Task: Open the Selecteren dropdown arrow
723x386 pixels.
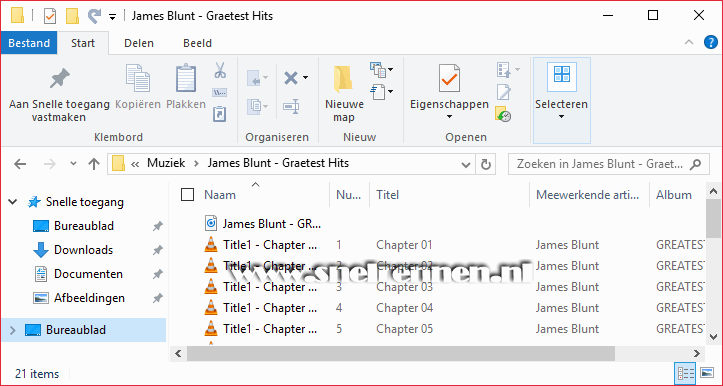Action: (562, 117)
